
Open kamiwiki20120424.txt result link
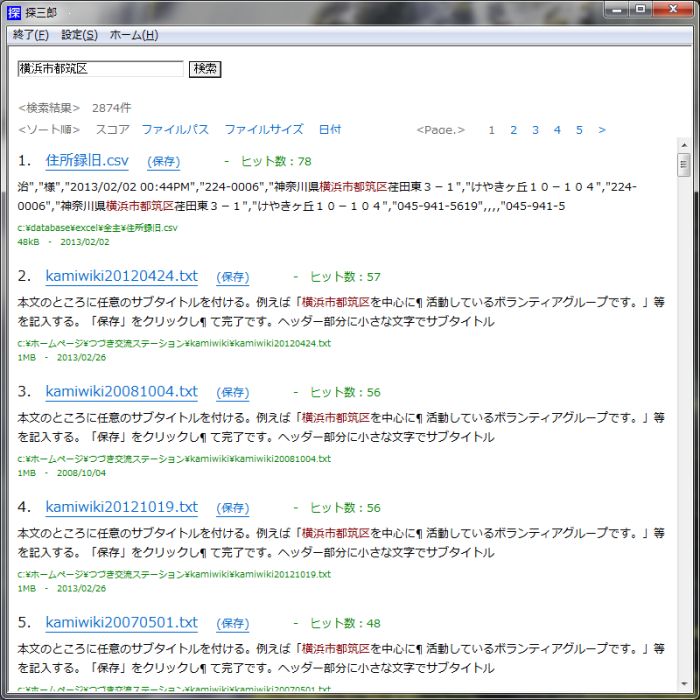coord(121,277)
